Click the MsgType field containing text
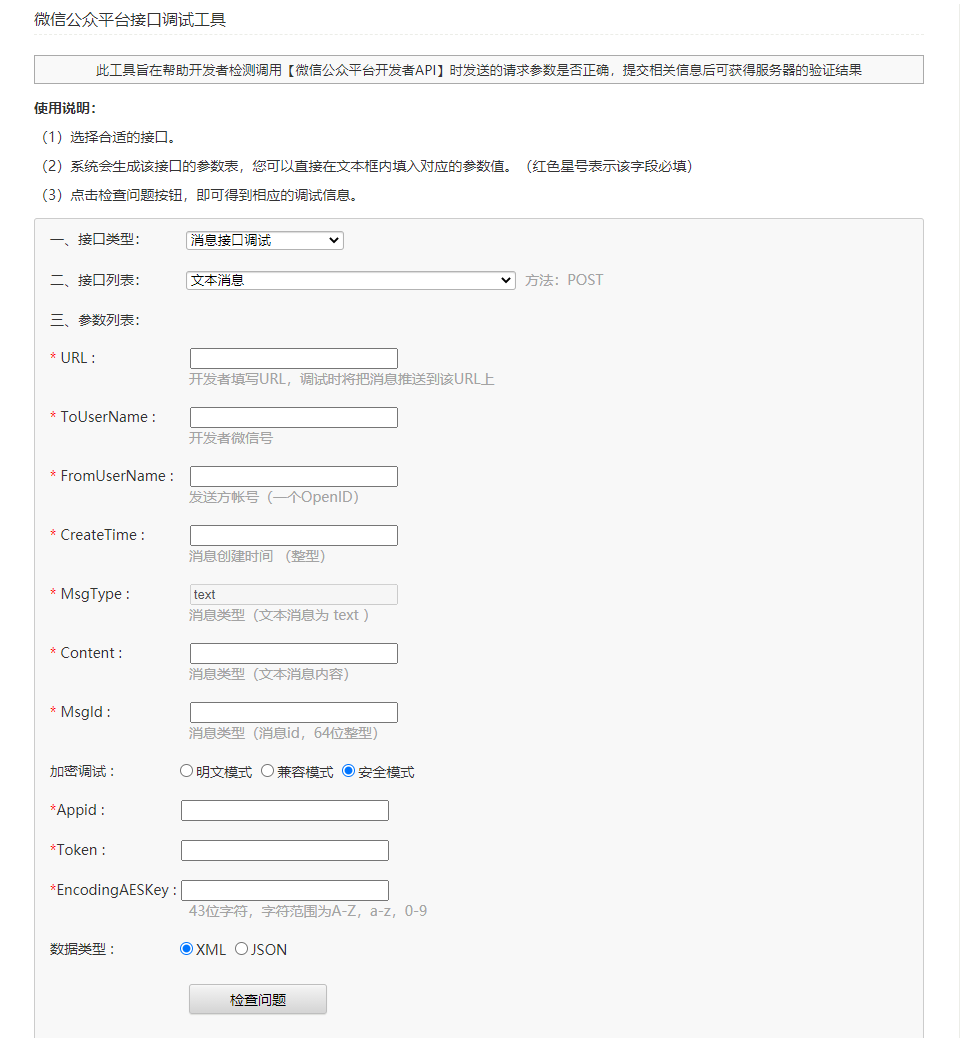 tap(294, 594)
